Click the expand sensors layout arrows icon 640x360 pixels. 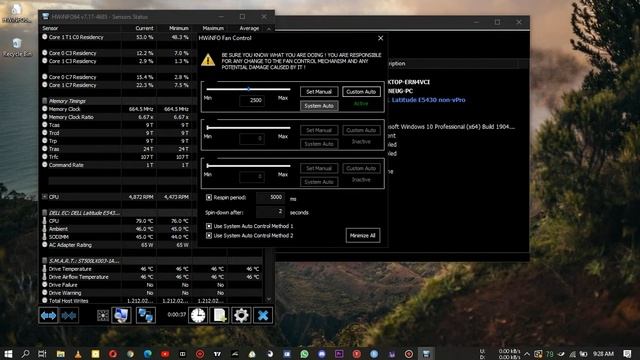coord(48,316)
